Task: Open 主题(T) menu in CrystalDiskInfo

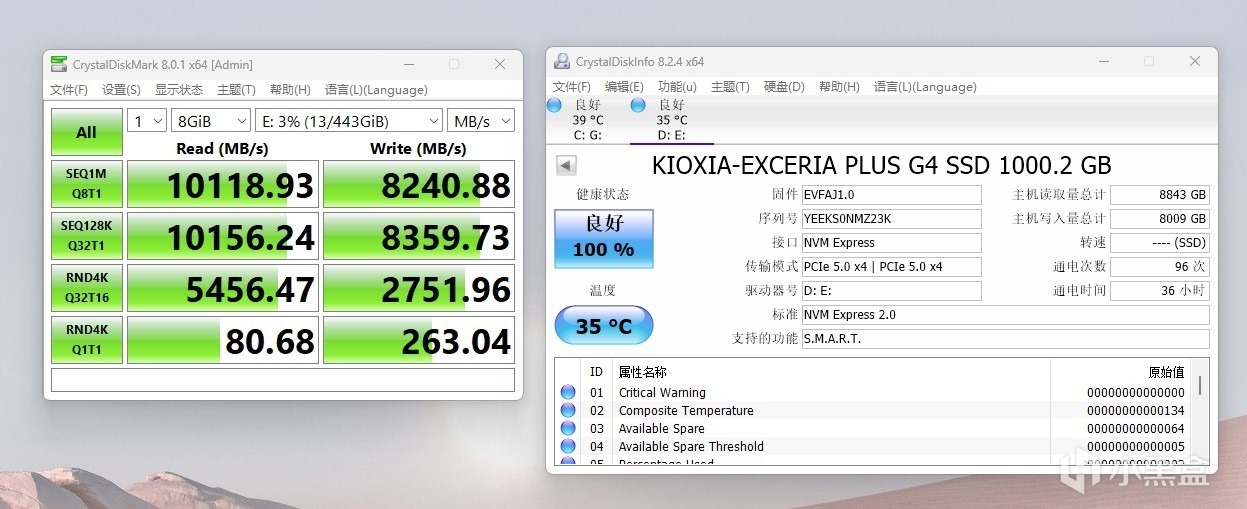Action: click(x=730, y=87)
